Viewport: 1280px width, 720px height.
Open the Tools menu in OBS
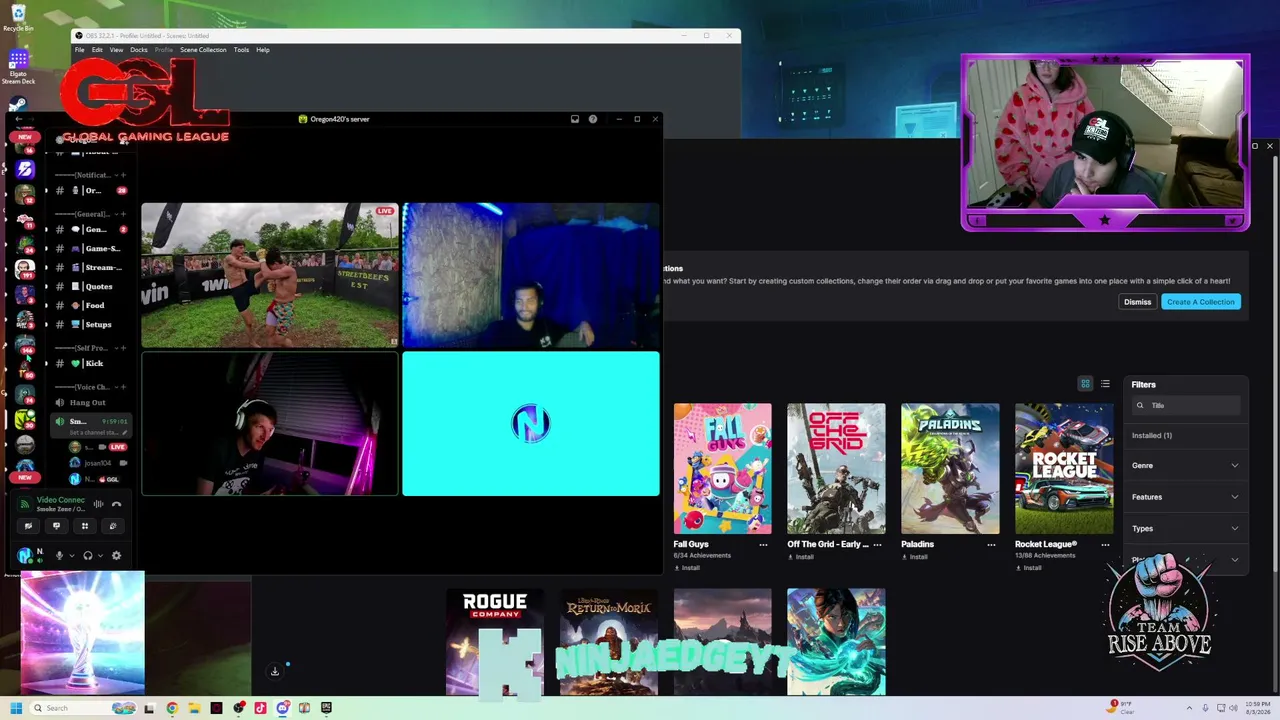(x=241, y=50)
